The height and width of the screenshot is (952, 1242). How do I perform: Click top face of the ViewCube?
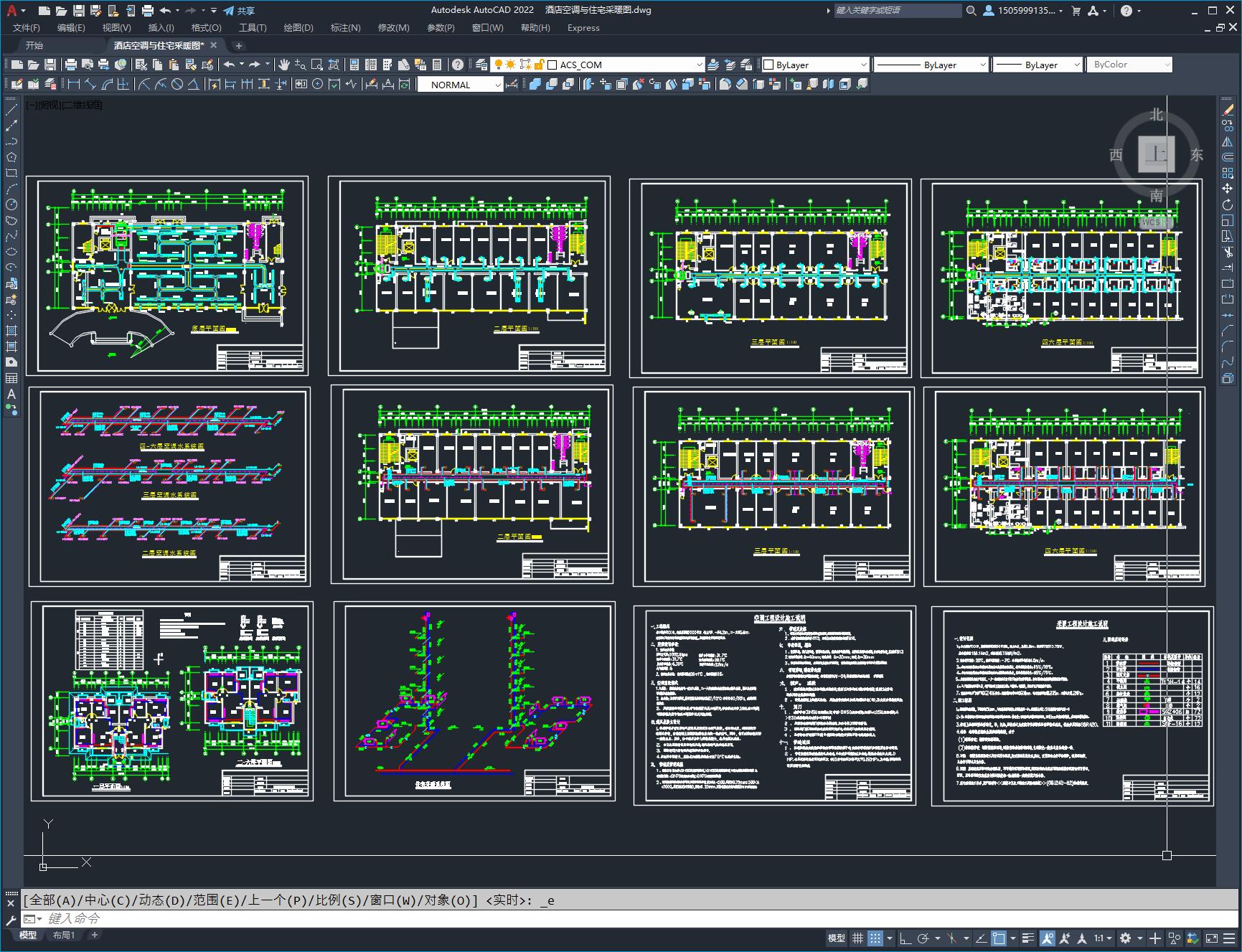pyautogui.click(x=1156, y=154)
